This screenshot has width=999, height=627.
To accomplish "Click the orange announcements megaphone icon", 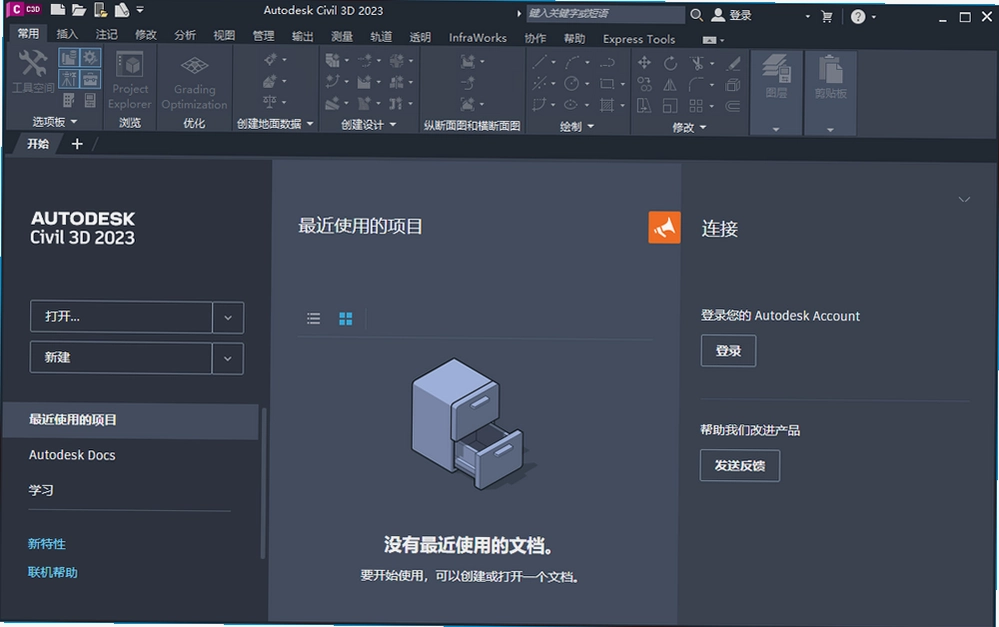I will point(664,227).
